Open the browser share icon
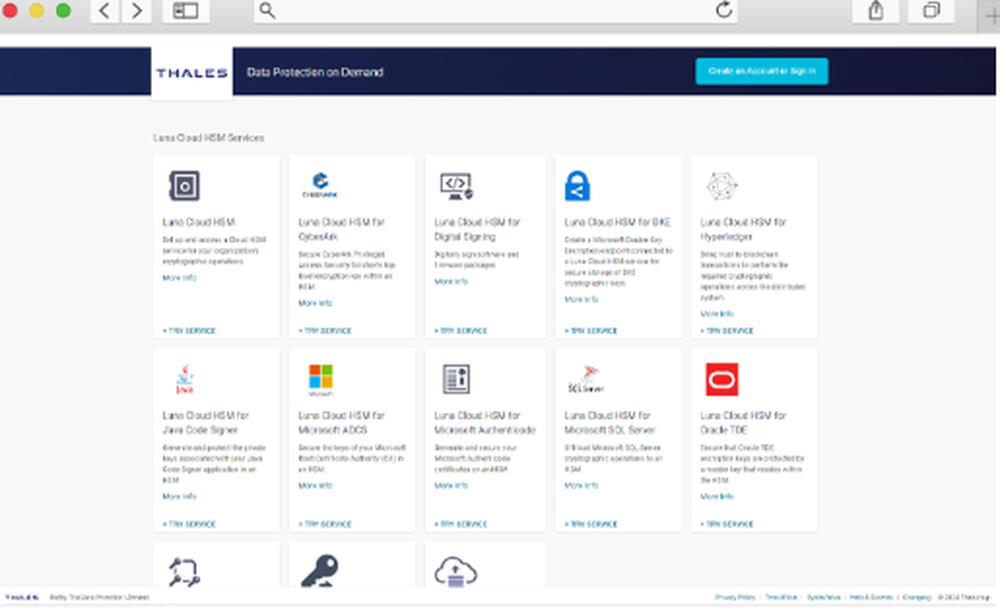Screen dimensions: 1000x613 [876, 11]
